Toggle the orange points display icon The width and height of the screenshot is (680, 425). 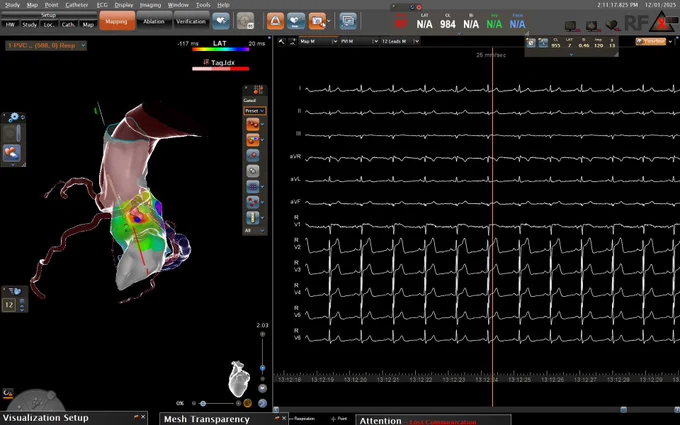(x=252, y=124)
